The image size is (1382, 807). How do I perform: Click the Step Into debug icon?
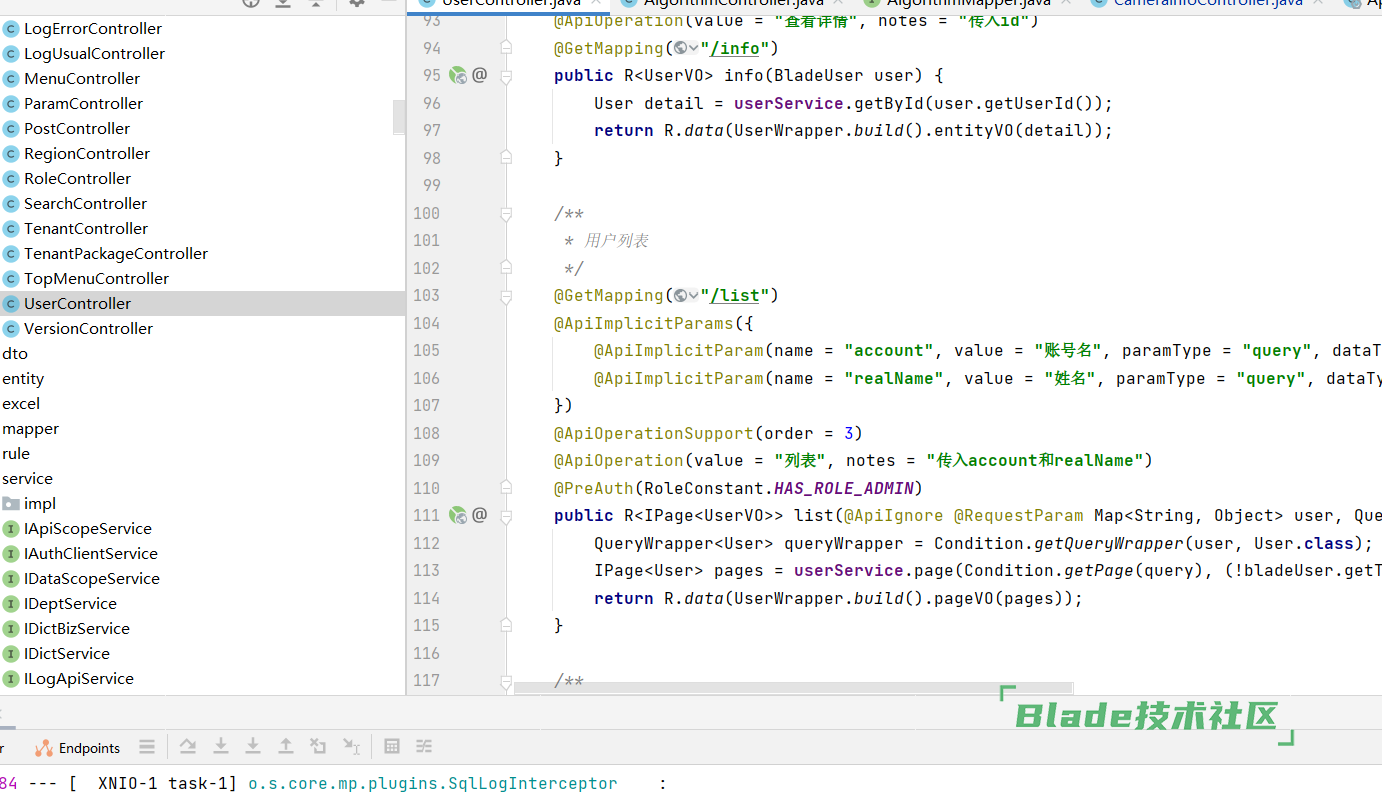221,746
